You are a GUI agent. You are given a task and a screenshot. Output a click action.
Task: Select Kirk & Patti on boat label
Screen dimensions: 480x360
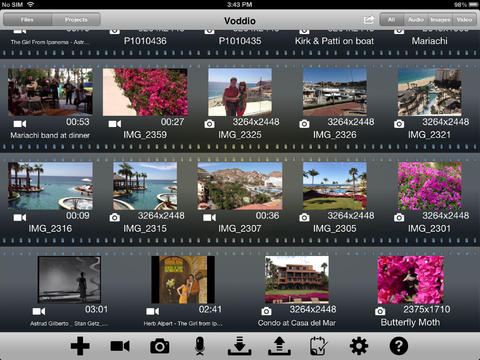[x=335, y=41]
